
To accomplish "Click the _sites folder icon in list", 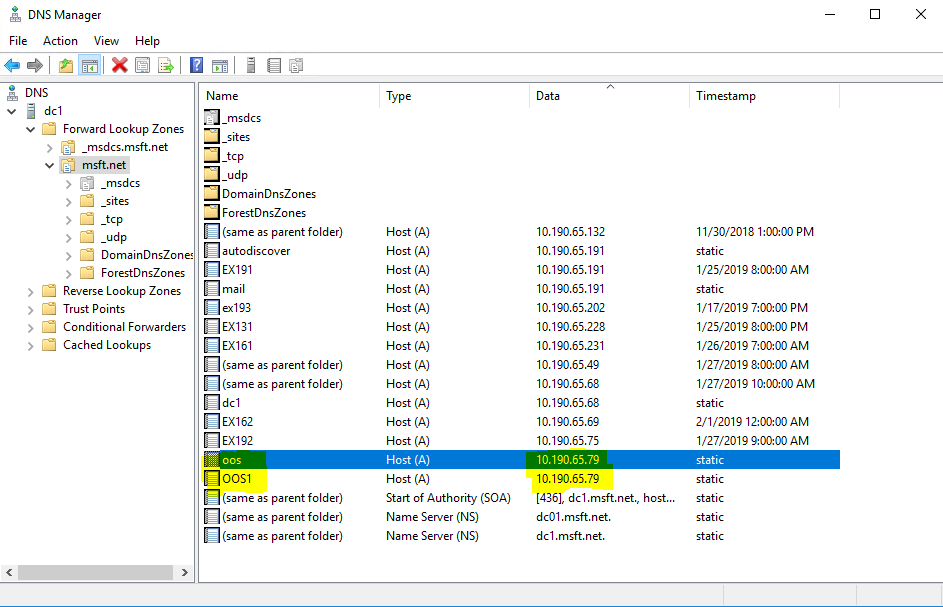I will 211,137.
